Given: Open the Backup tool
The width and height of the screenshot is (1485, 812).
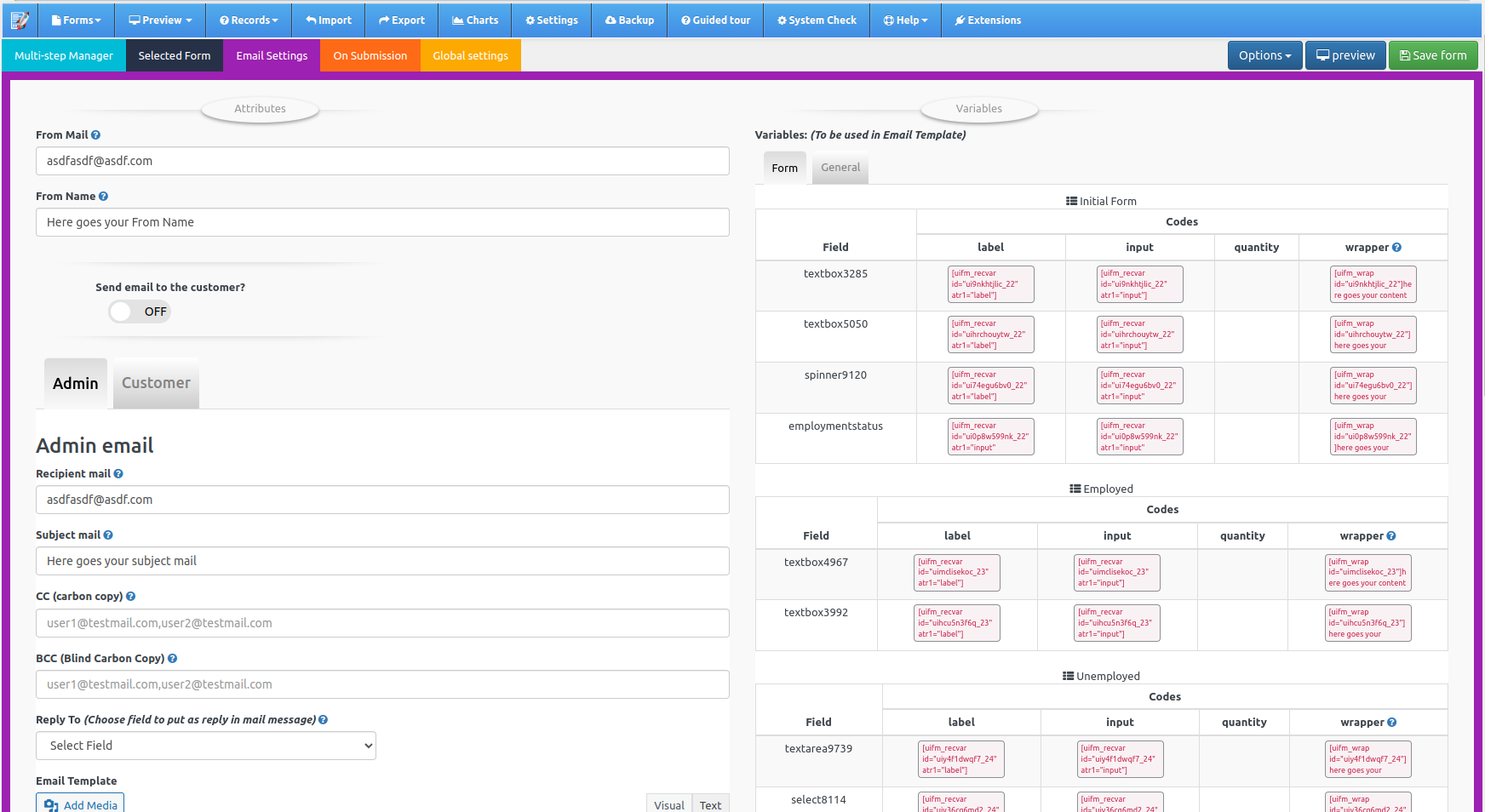Looking at the screenshot, I should coord(628,20).
